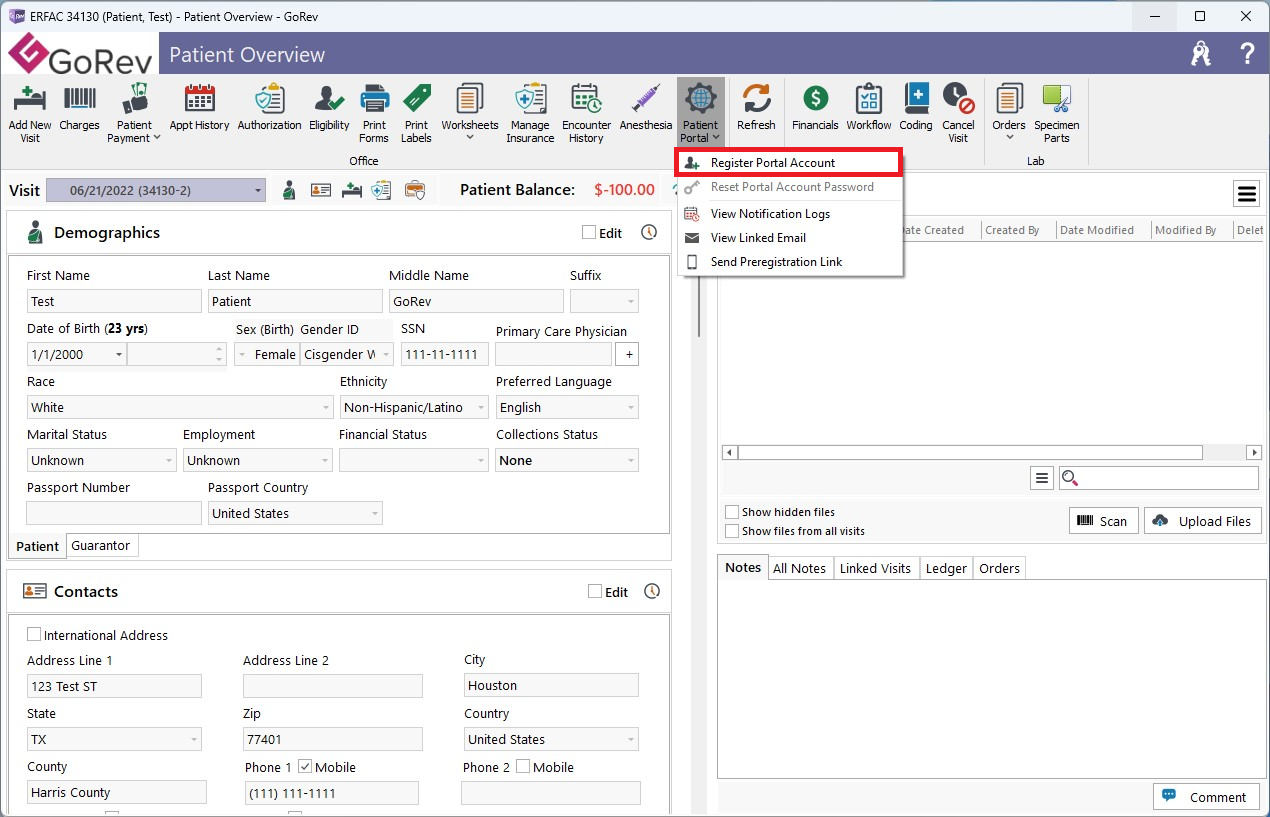Open the Marital Status dropdown
Screen dimensions: 1270x817
(x=102, y=460)
